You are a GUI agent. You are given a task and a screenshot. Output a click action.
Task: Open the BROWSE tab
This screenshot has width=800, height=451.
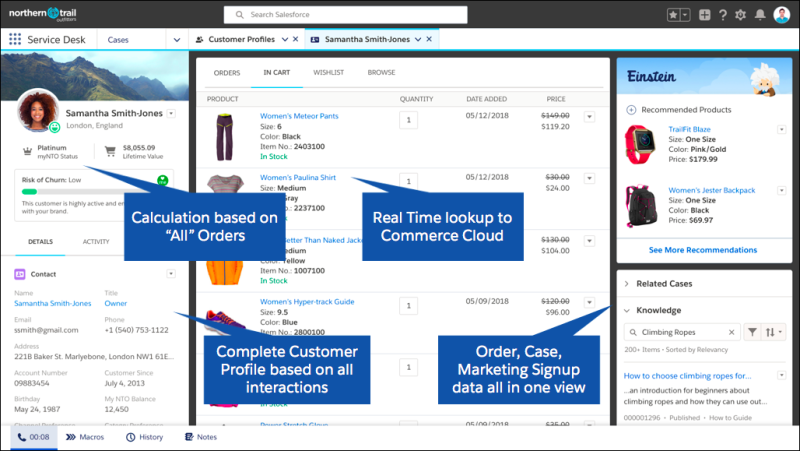pos(381,72)
